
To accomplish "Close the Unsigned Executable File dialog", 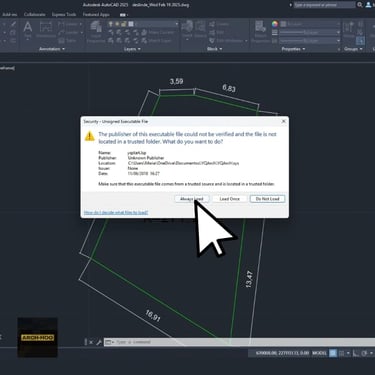I will coord(283,121).
